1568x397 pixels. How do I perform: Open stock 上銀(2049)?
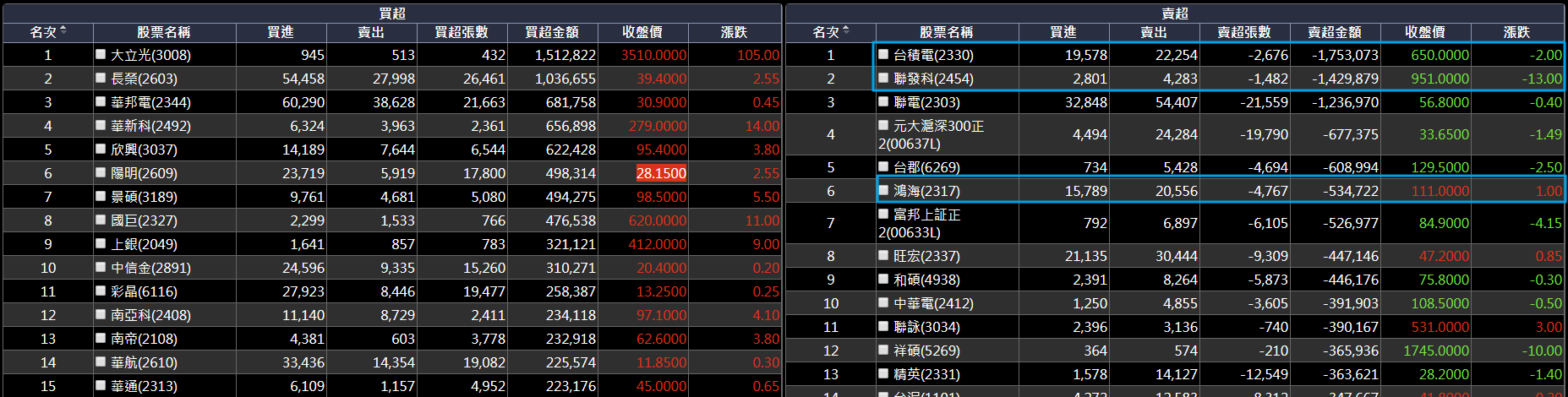click(144, 244)
